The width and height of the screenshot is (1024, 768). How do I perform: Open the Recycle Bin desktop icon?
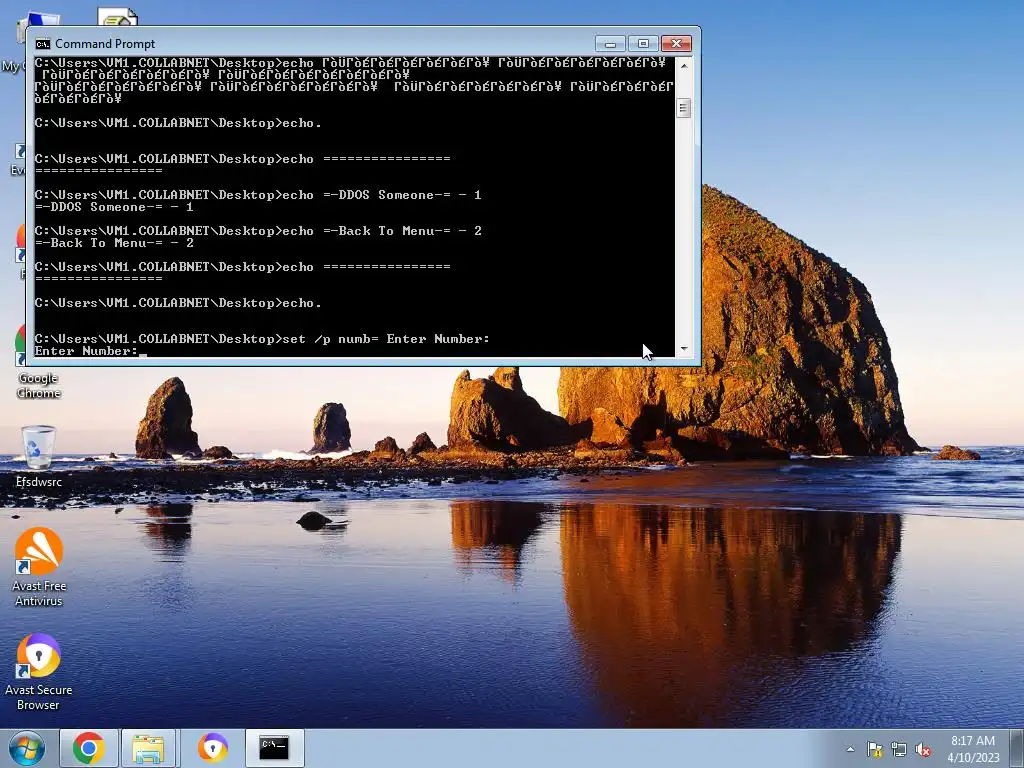coord(39,448)
